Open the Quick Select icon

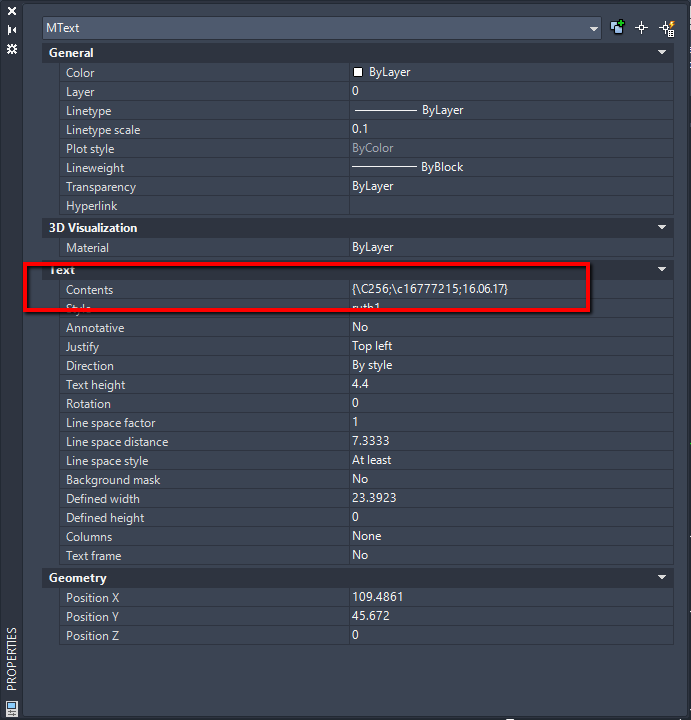point(667,28)
